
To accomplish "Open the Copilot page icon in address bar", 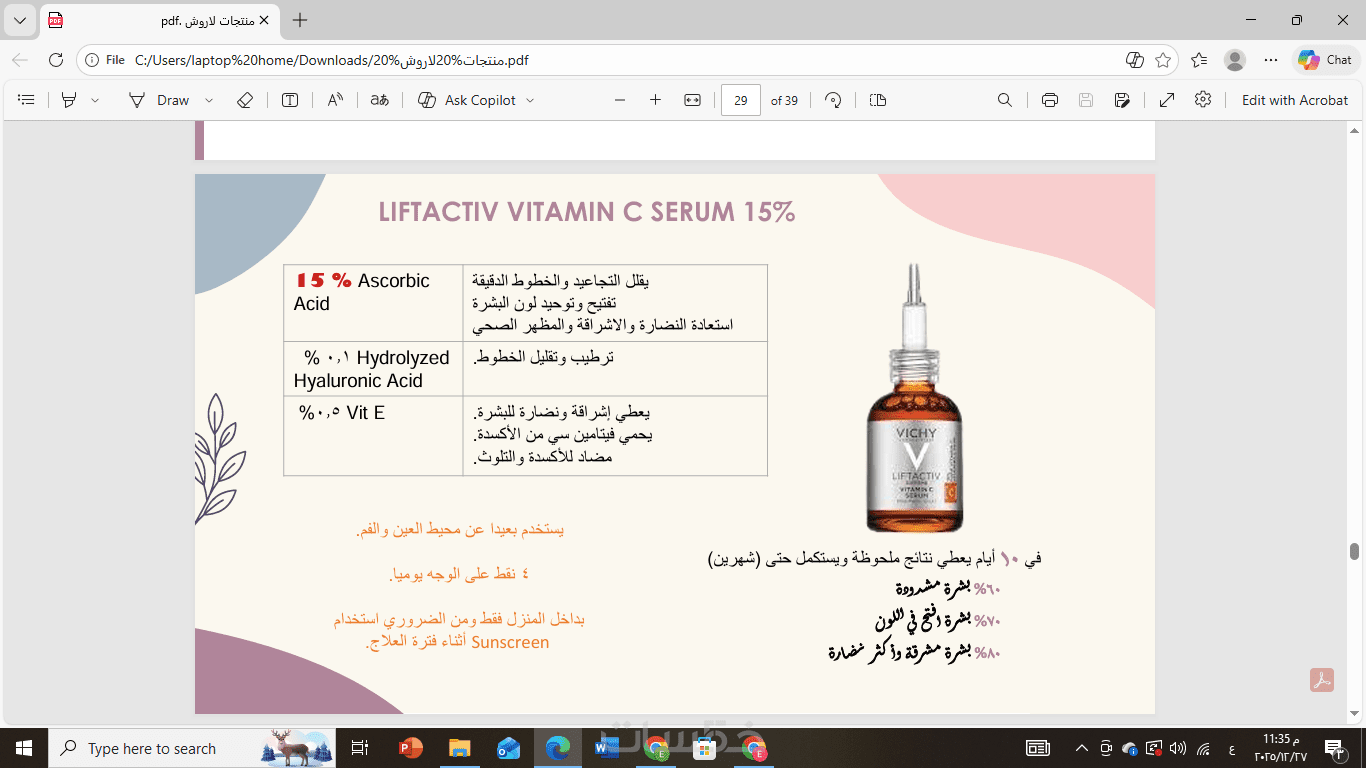I will (x=1135, y=60).
